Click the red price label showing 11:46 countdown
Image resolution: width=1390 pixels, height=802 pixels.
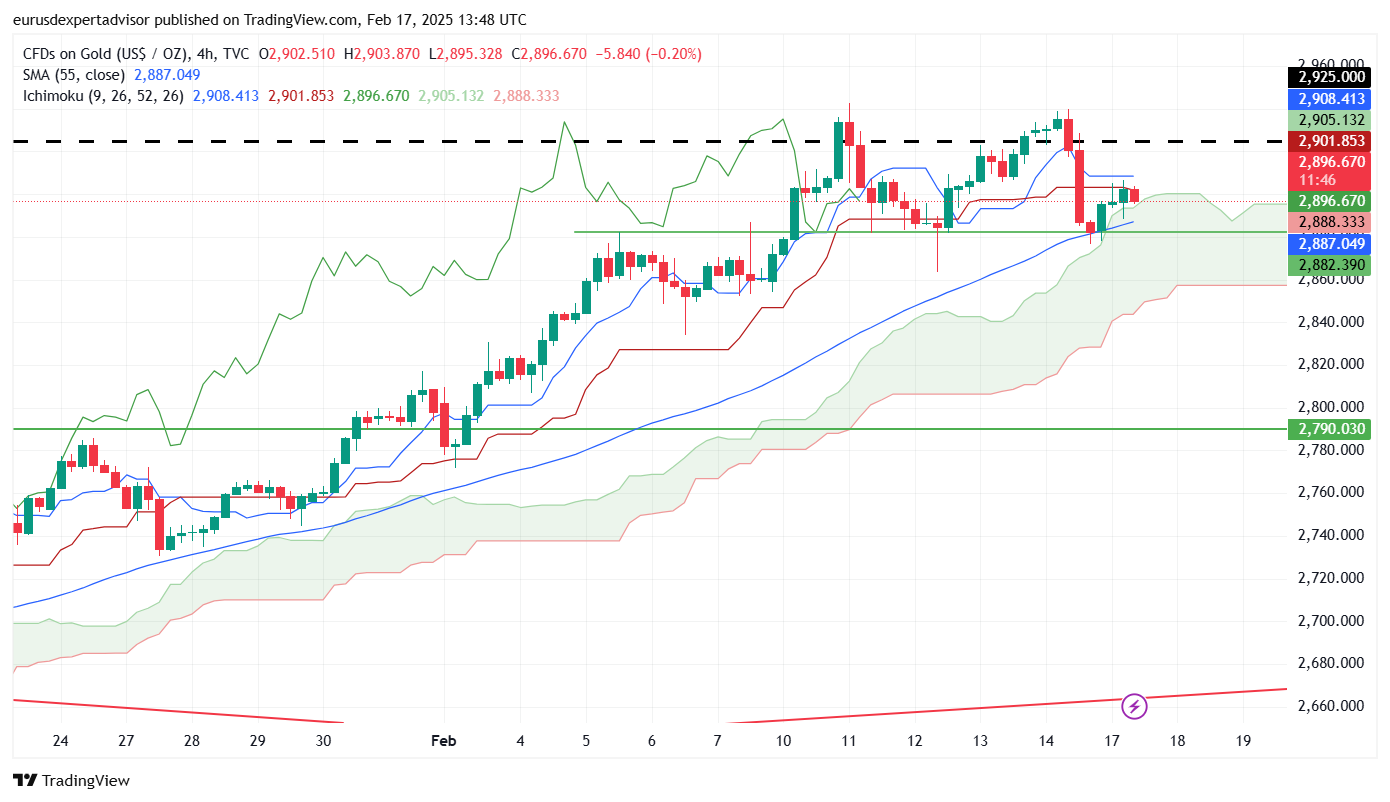(x=1331, y=170)
